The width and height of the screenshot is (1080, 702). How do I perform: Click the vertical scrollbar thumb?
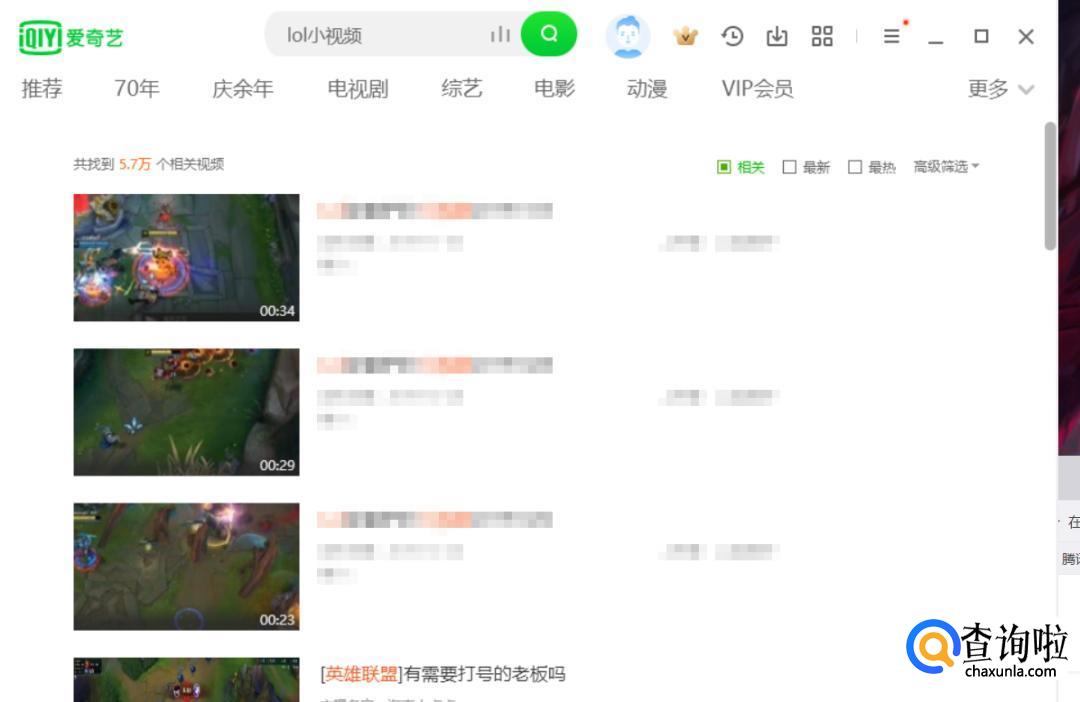1050,186
